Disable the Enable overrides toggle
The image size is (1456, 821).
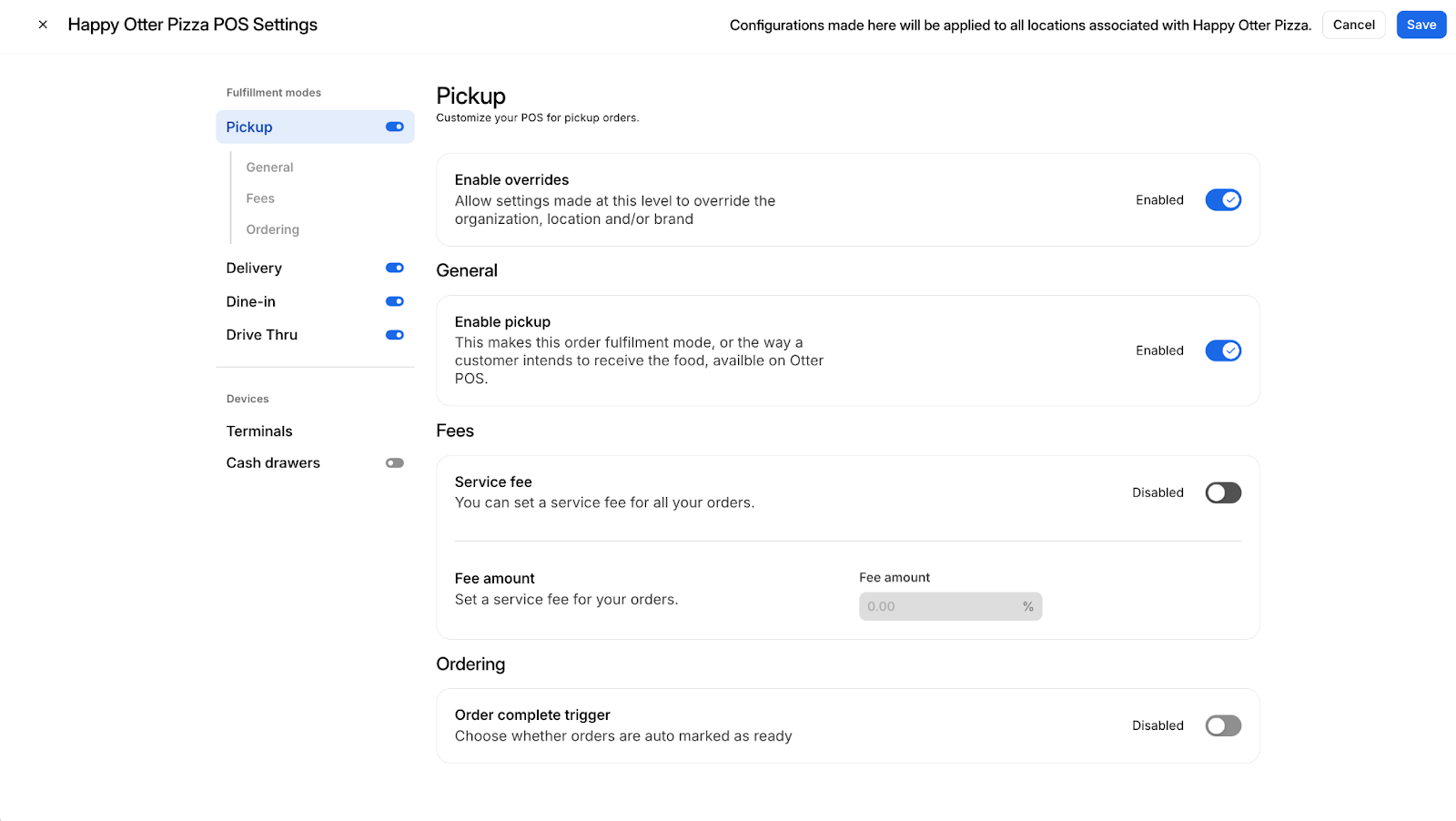click(x=1223, y=199)
